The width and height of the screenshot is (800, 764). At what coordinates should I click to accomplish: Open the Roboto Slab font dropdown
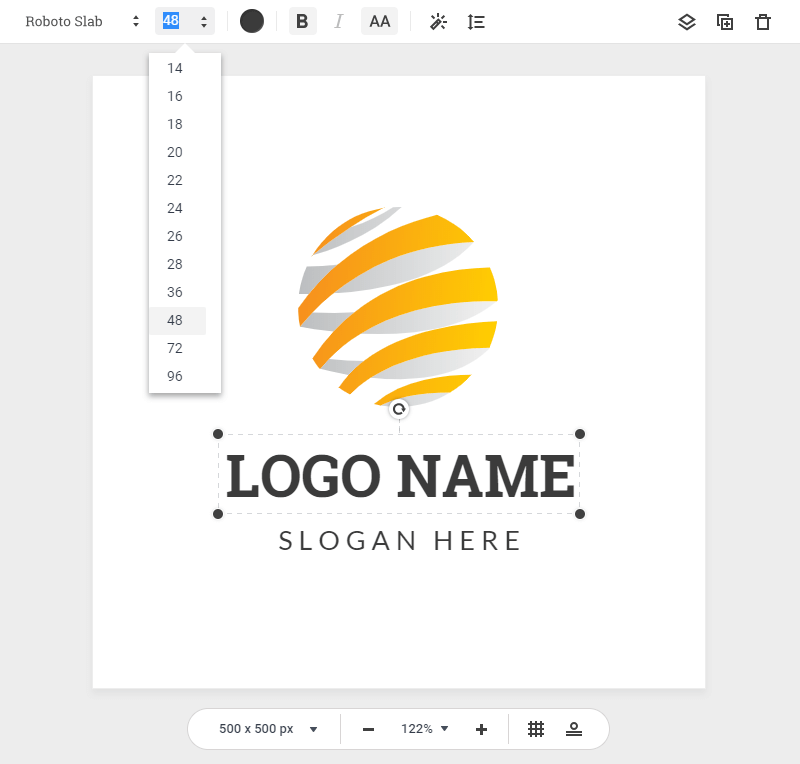[x=82, y=22]
